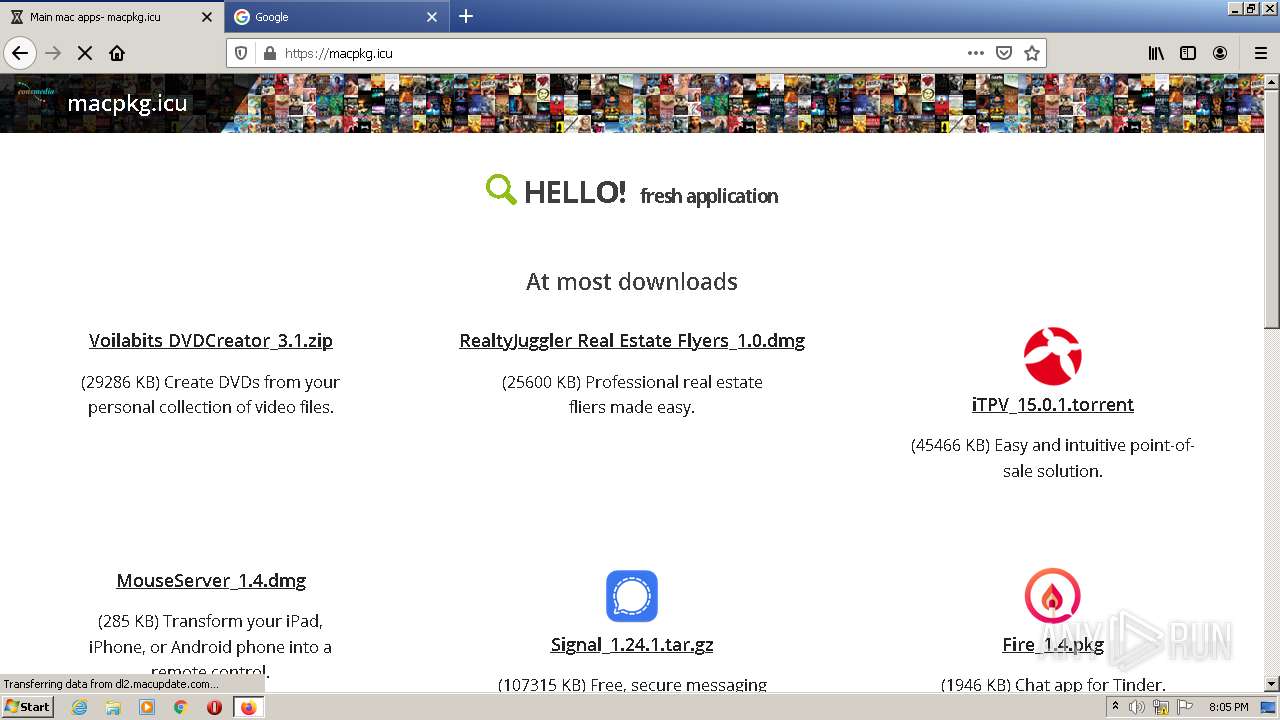The image size is (1280, 720).
Task: Open Voilabits DVDCreator_3.1.zip link
Action: (210, 340)
